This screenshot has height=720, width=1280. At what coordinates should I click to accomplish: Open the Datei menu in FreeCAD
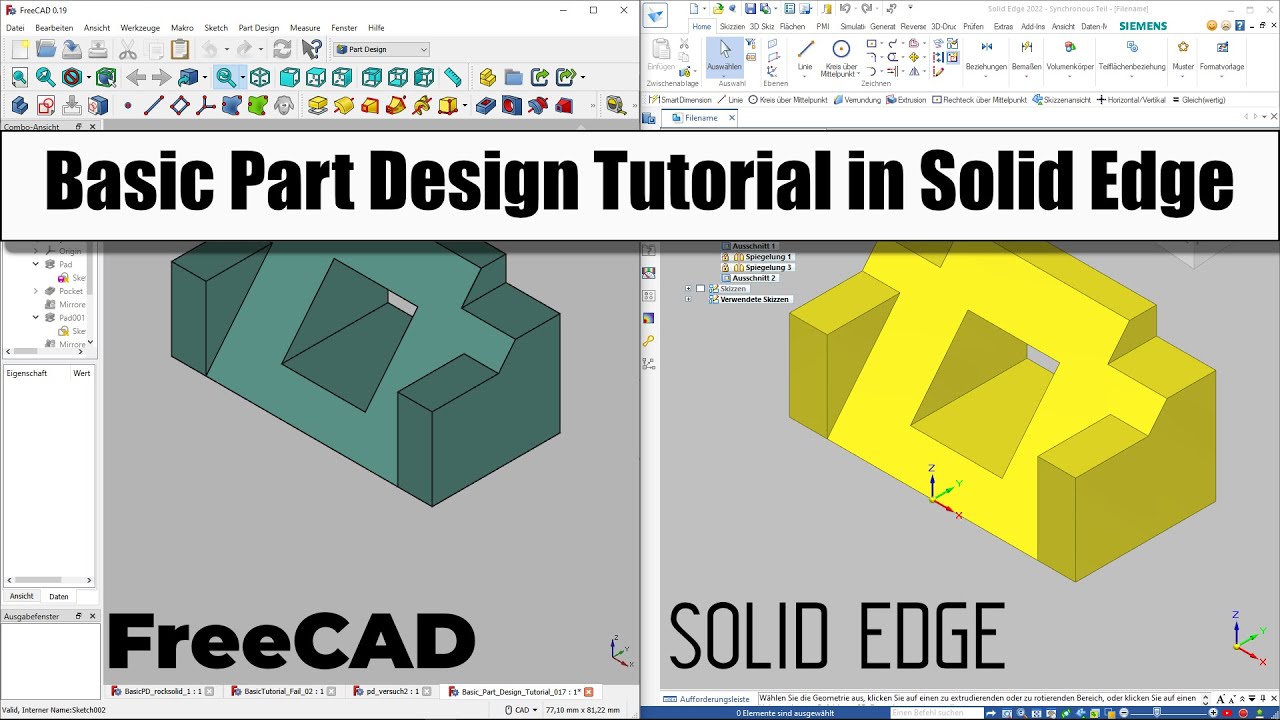(15, 28)
